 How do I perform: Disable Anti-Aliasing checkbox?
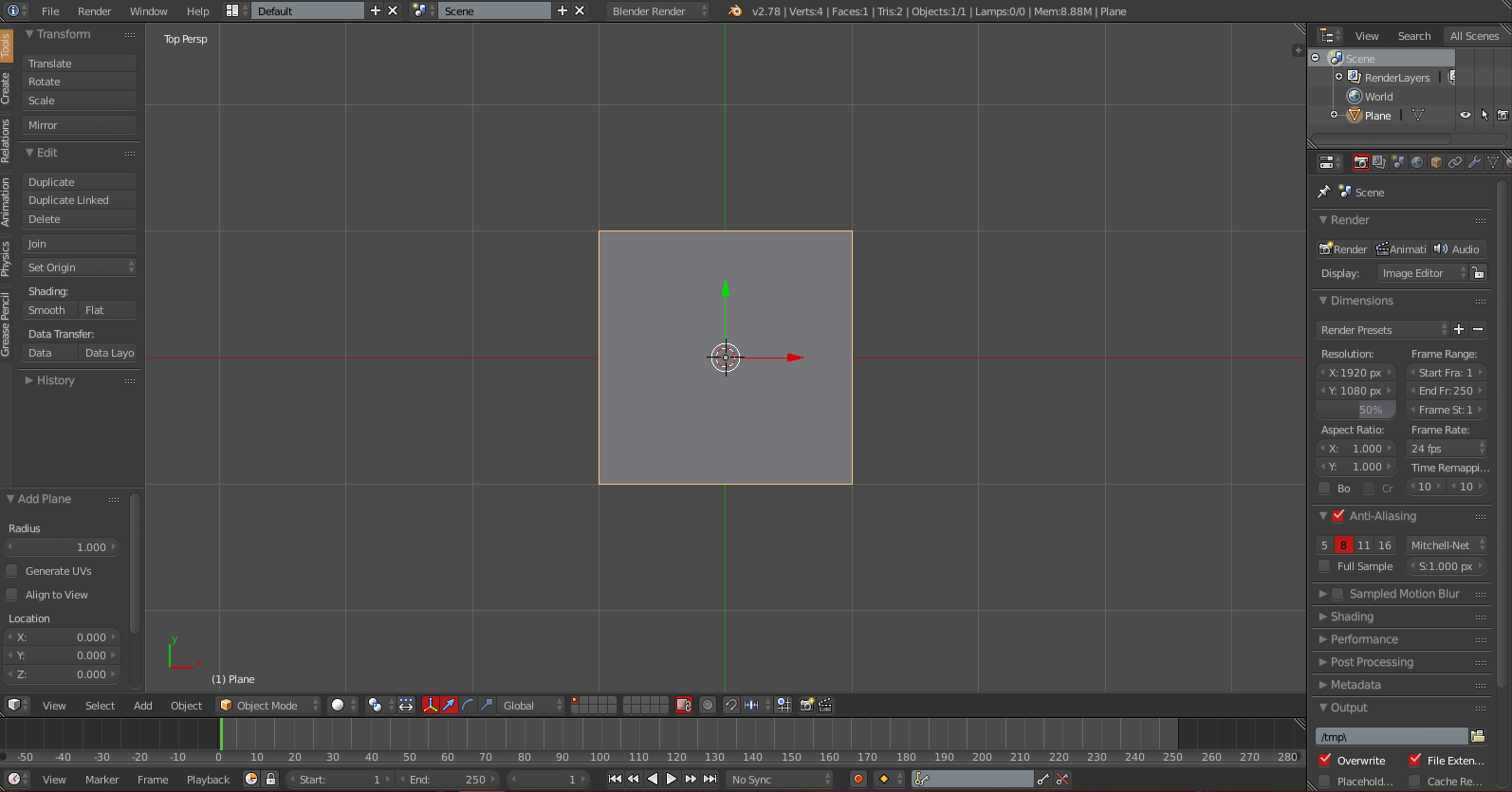pos(1338,516)
